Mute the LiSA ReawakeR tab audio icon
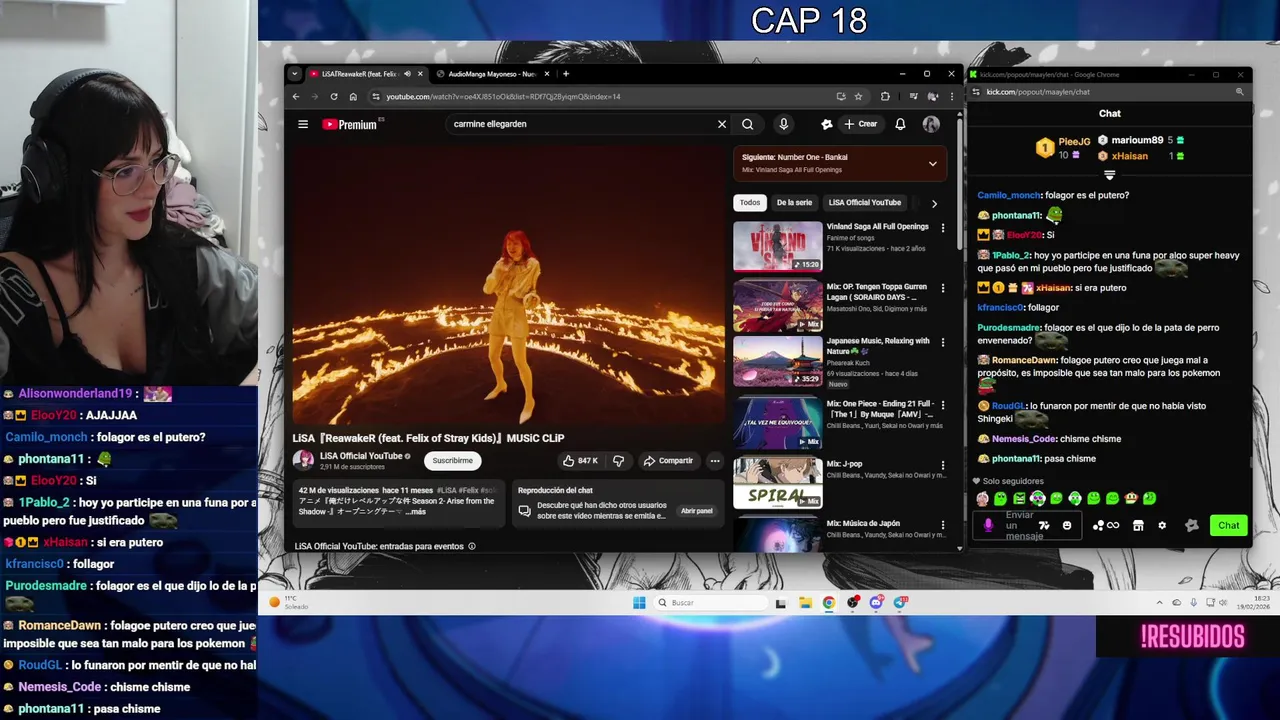This screenshot has height=720, width=1280. (x=407, y=74)
